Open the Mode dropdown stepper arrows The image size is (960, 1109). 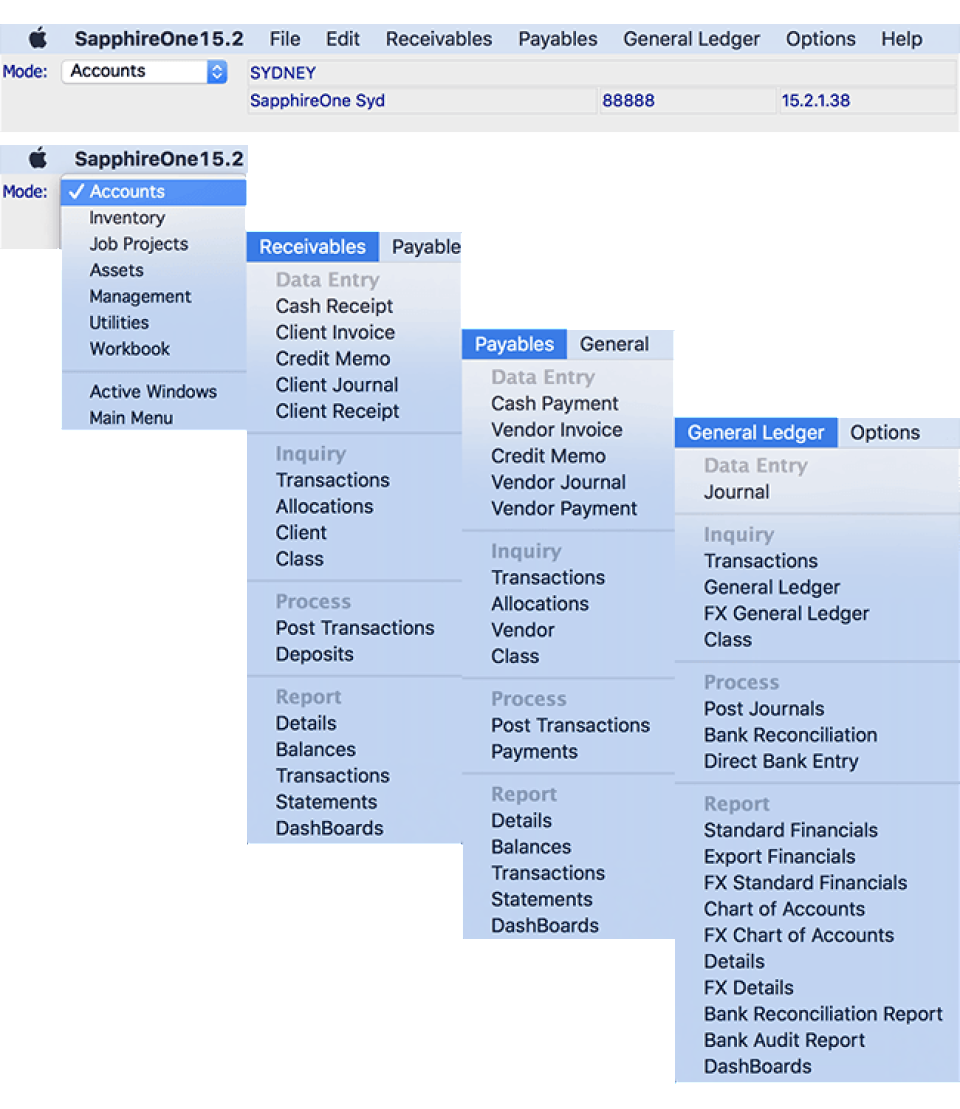coord(216,71)
